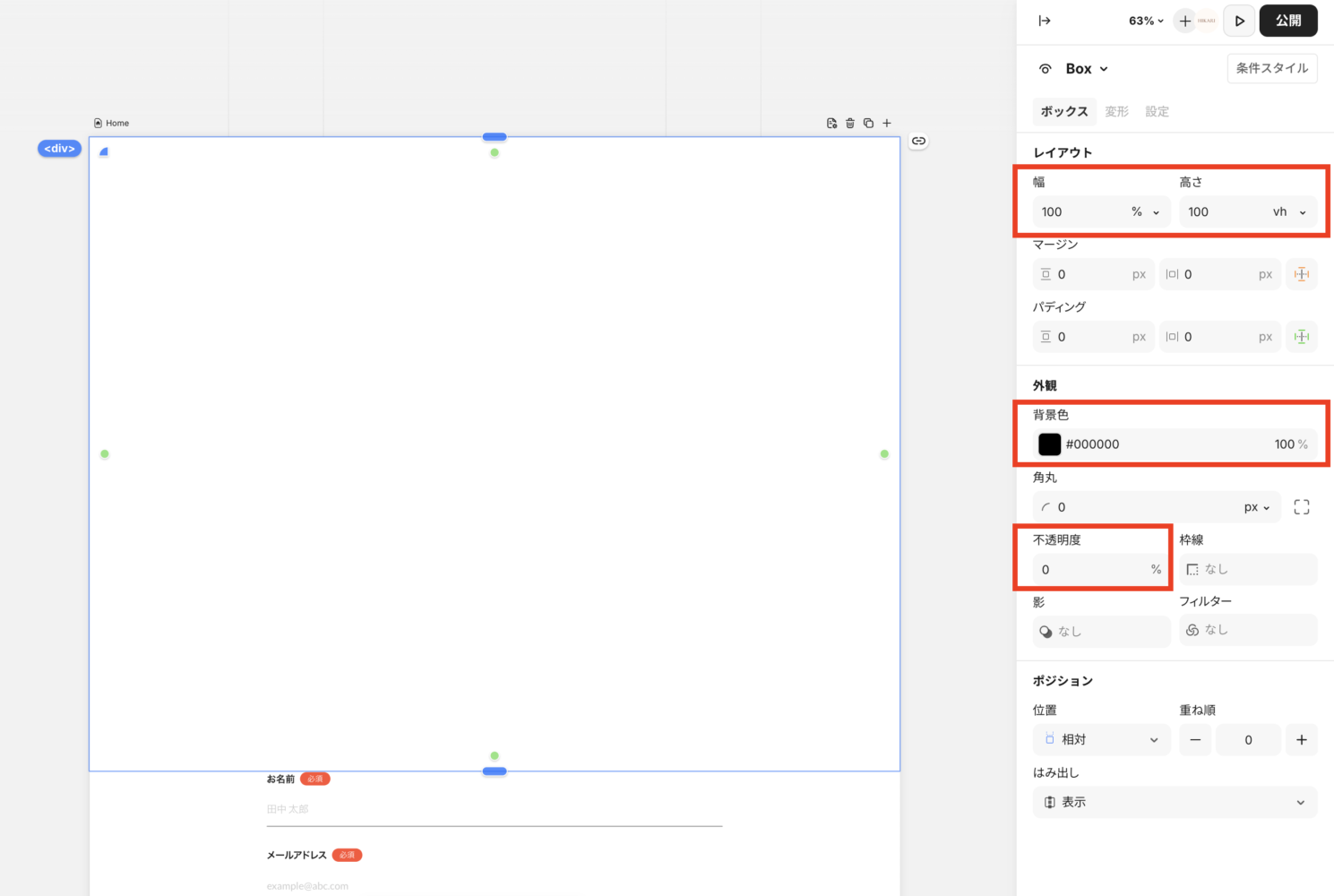This screenshot has height=896, width=1334.
Task: Expand individual padding sides icon
Action: click(1302, 337)
